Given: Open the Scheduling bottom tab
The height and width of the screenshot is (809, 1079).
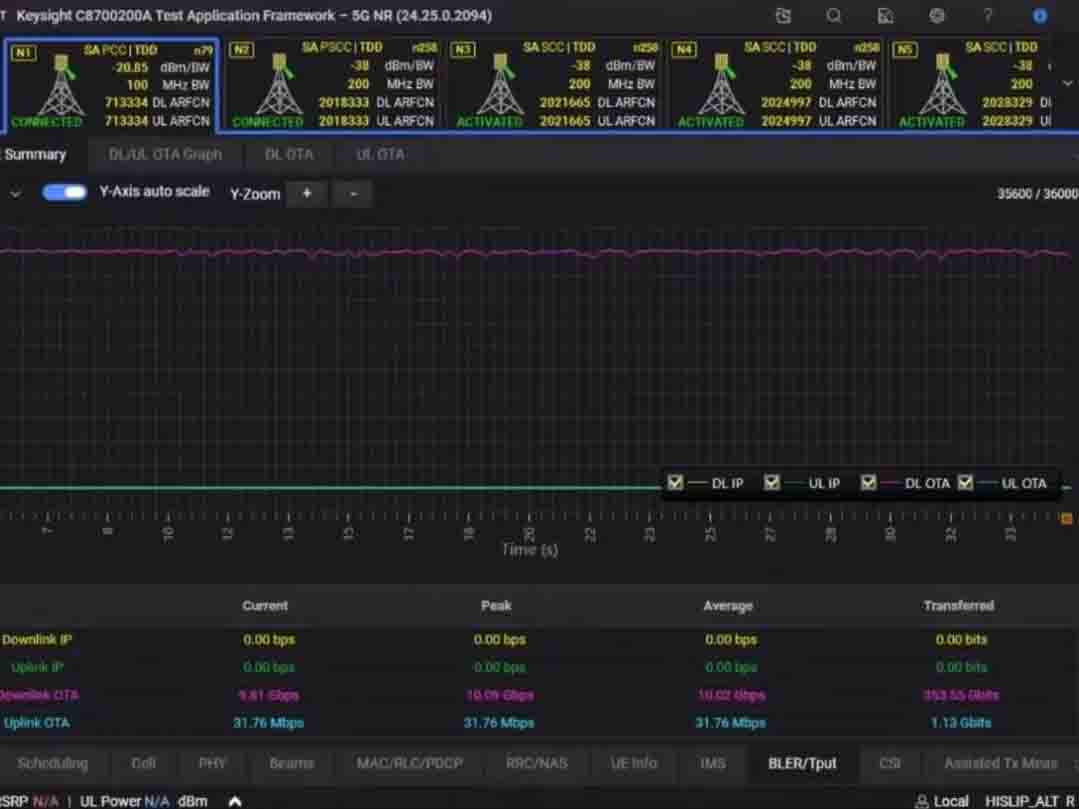Looking at the screenshot, I should (x=52, y=764).
